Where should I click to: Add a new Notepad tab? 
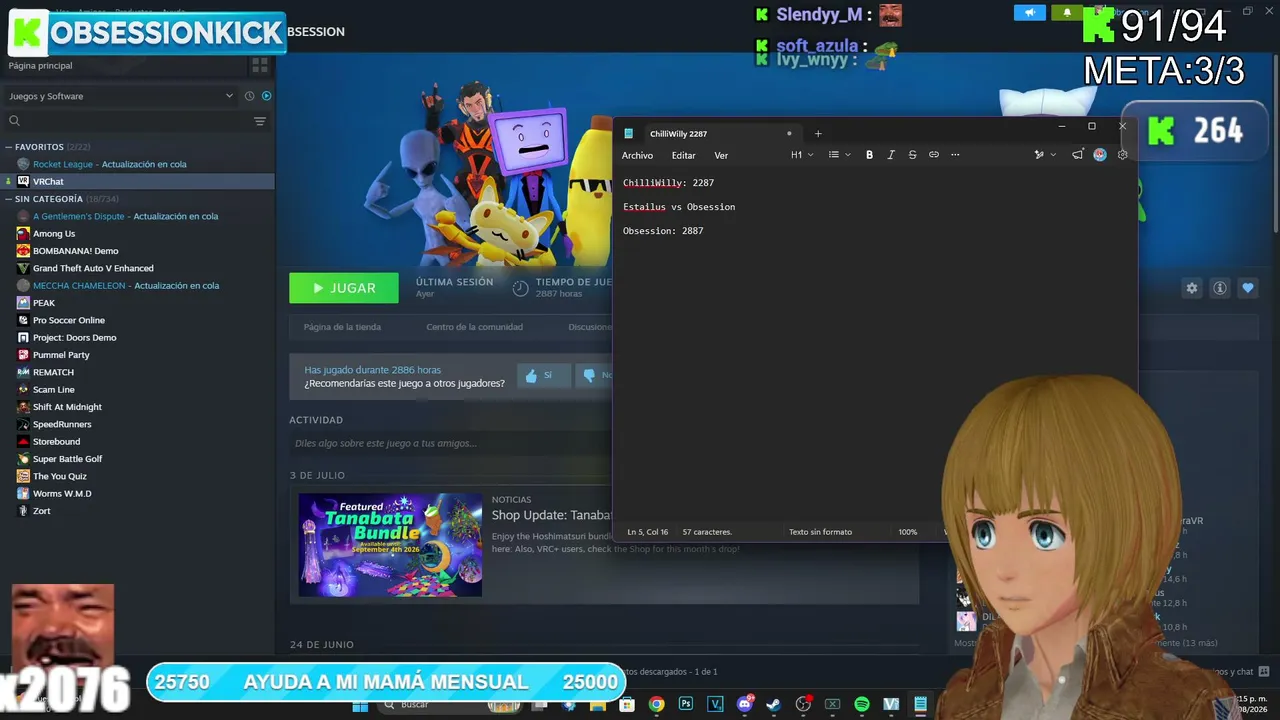pyautogui.click(x=818, y=133)
